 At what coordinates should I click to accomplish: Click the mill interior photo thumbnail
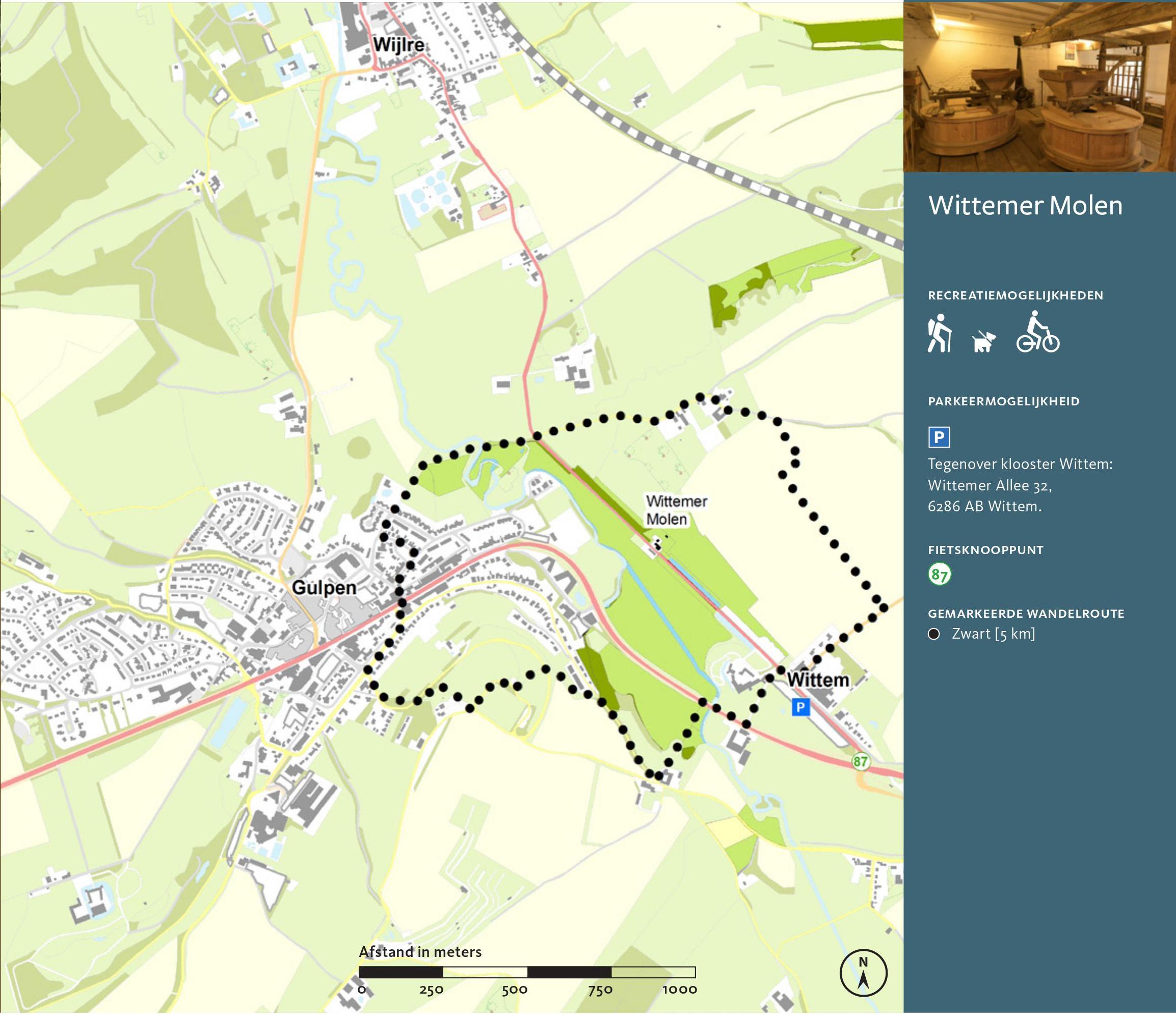[x=1039, y=86]
